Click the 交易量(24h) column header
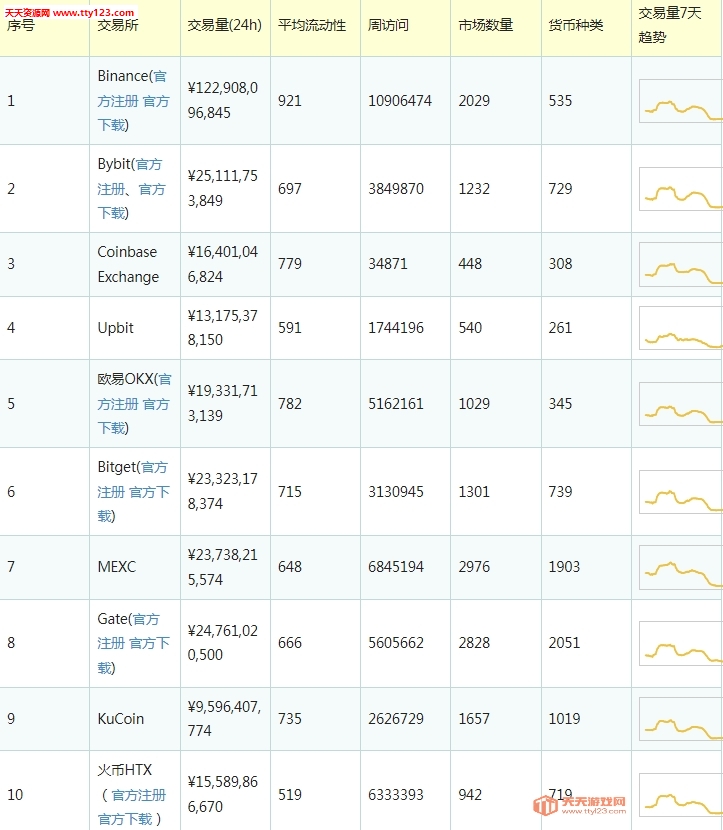The width and height of the screenshot is (723, 830). (224, 25)
